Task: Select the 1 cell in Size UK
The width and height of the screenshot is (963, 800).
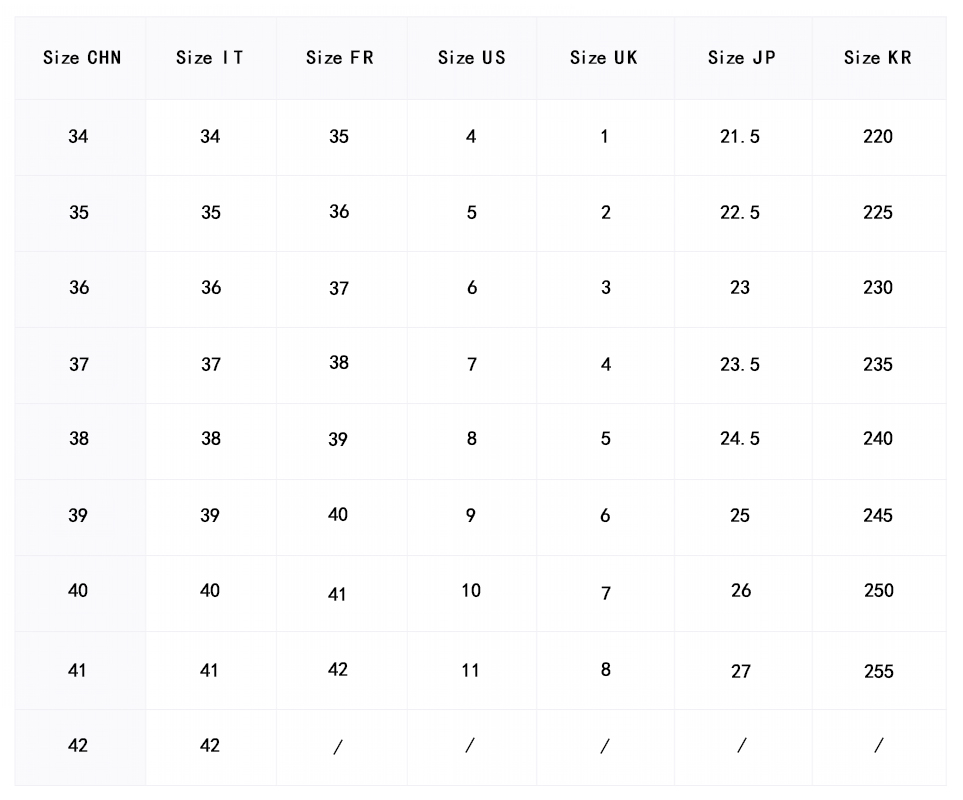Action: [x=604, y=137]
